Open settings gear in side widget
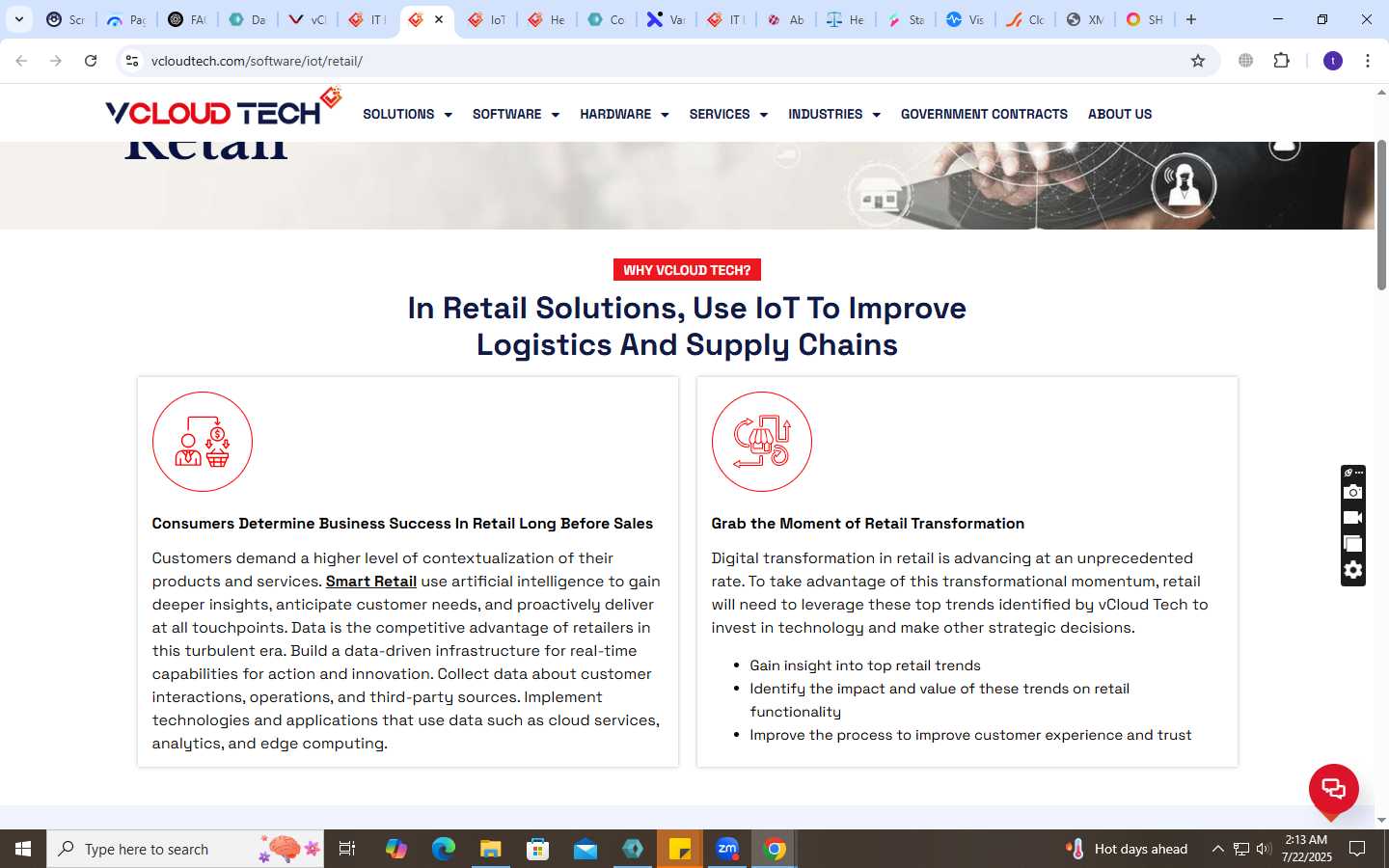This screenshot has height=868, width=1389. 1353,570
